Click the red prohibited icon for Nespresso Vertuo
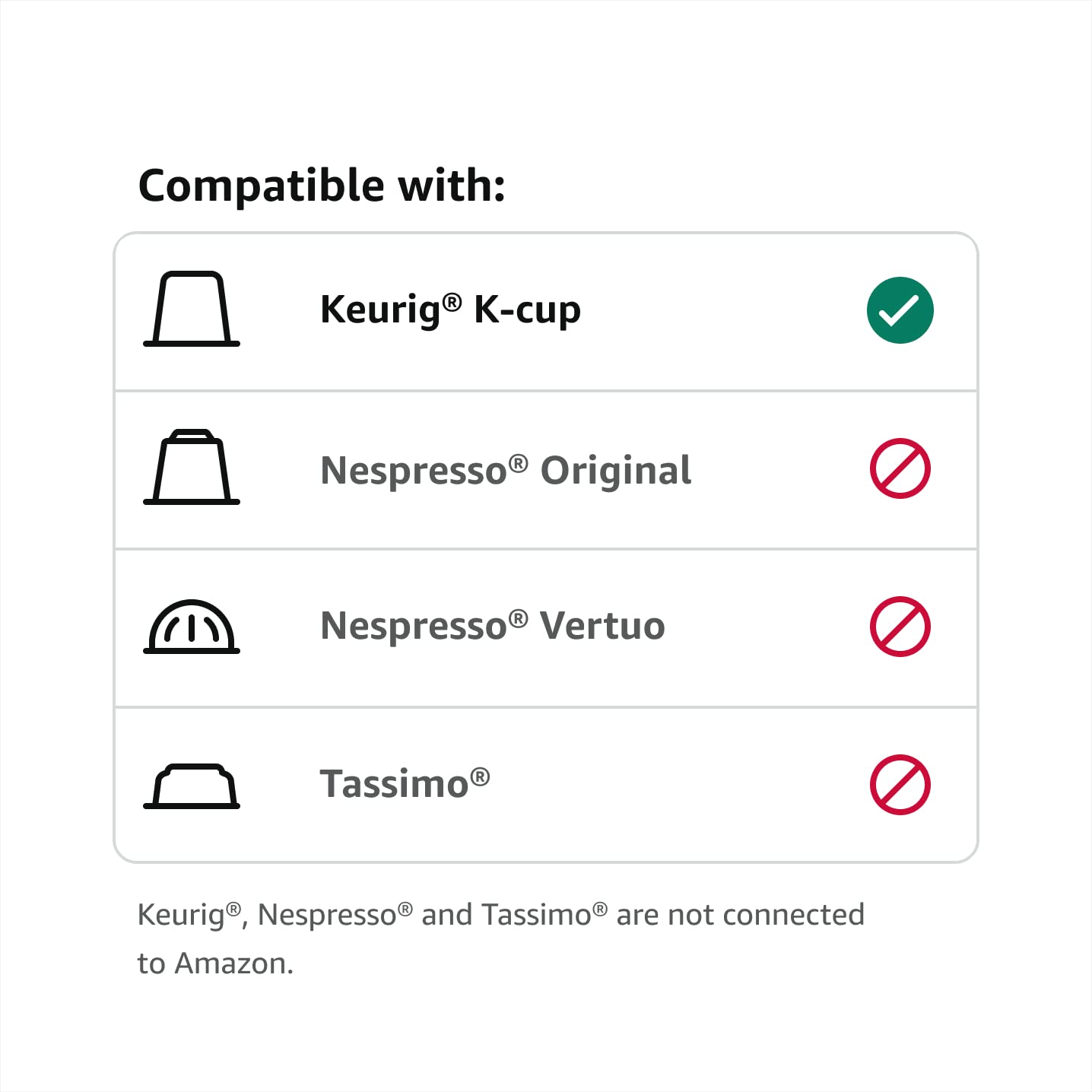Viewport: 1092px width, 1092px height. (900, 627)
